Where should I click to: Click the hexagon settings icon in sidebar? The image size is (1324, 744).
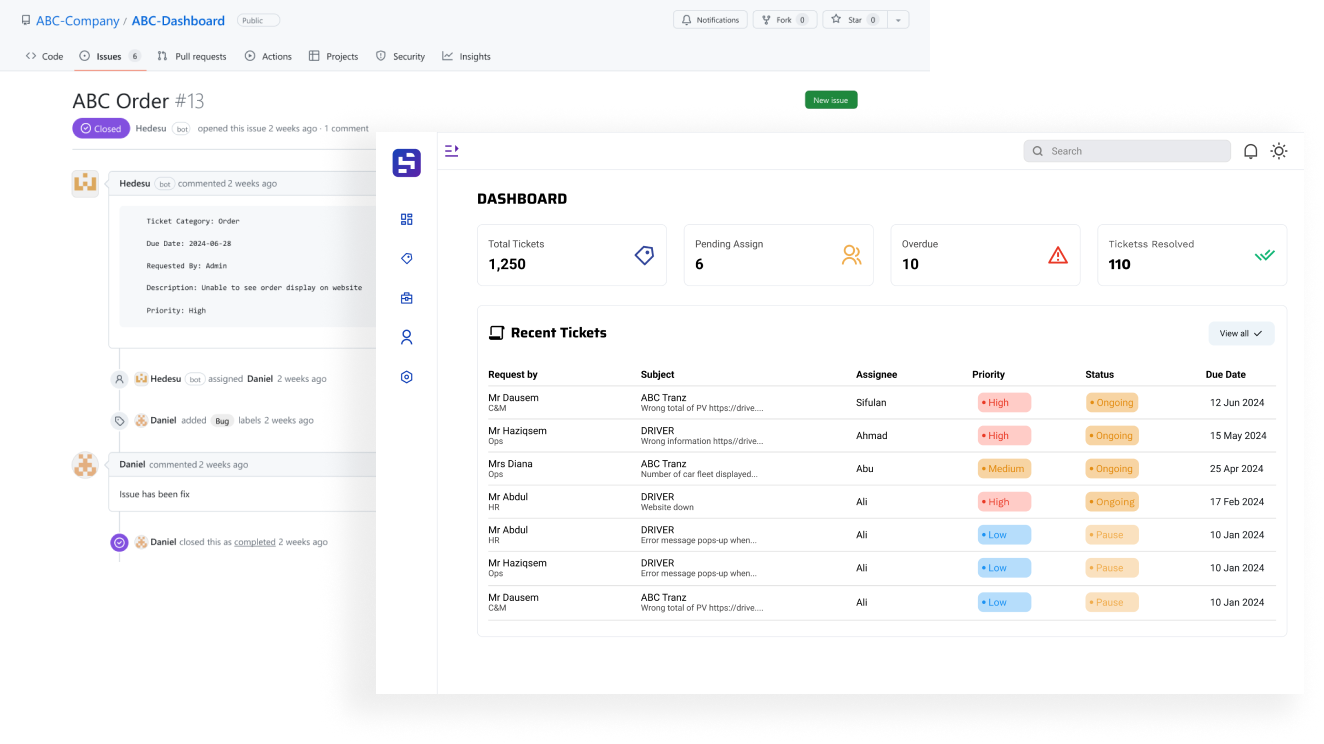tap(406, 377)
